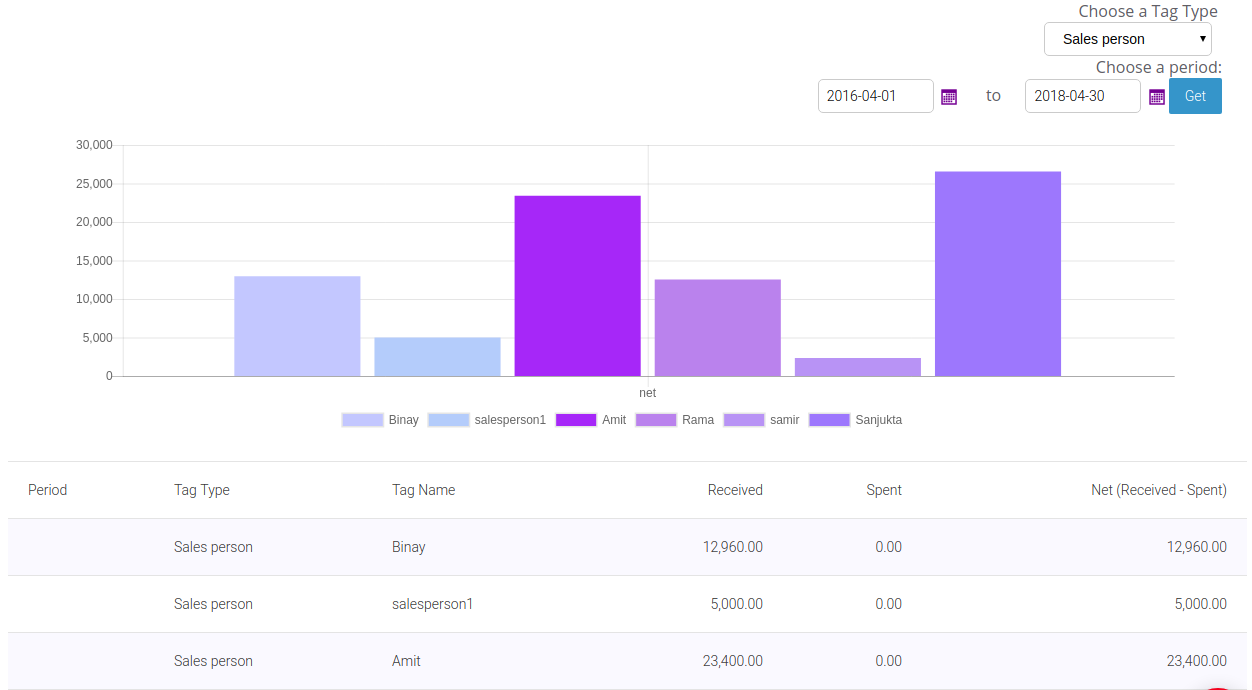This screenshot has width=1252, height=690.
Task: Click Sales person cell in Binay row
Action: pos(213,547)
